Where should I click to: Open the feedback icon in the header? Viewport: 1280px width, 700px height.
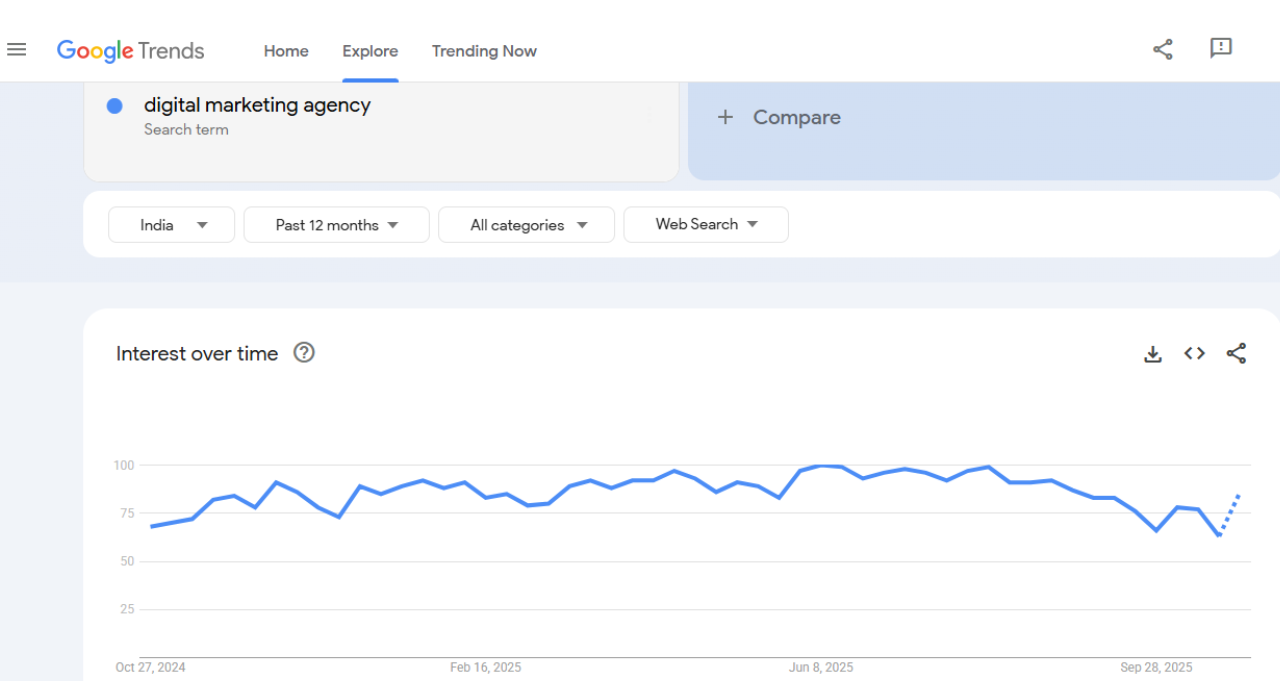tap(1221, 48)
